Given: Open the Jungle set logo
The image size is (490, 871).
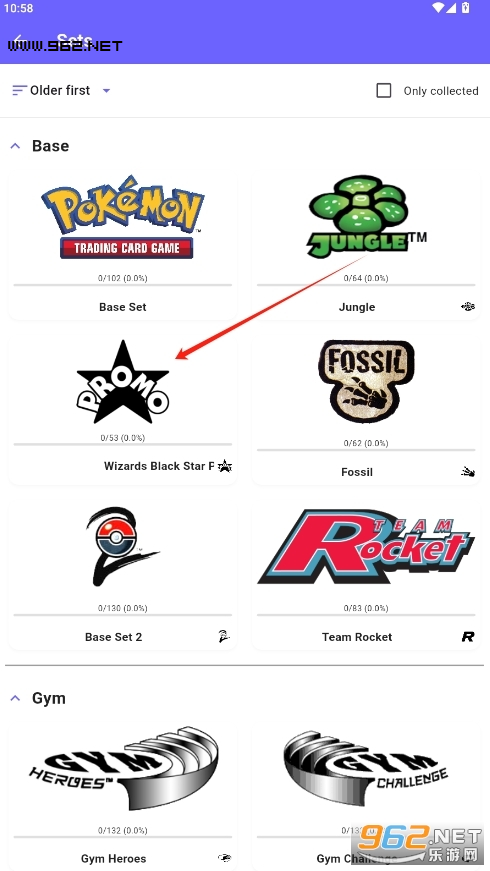Looking at the screenshot, I should (367, 217).
